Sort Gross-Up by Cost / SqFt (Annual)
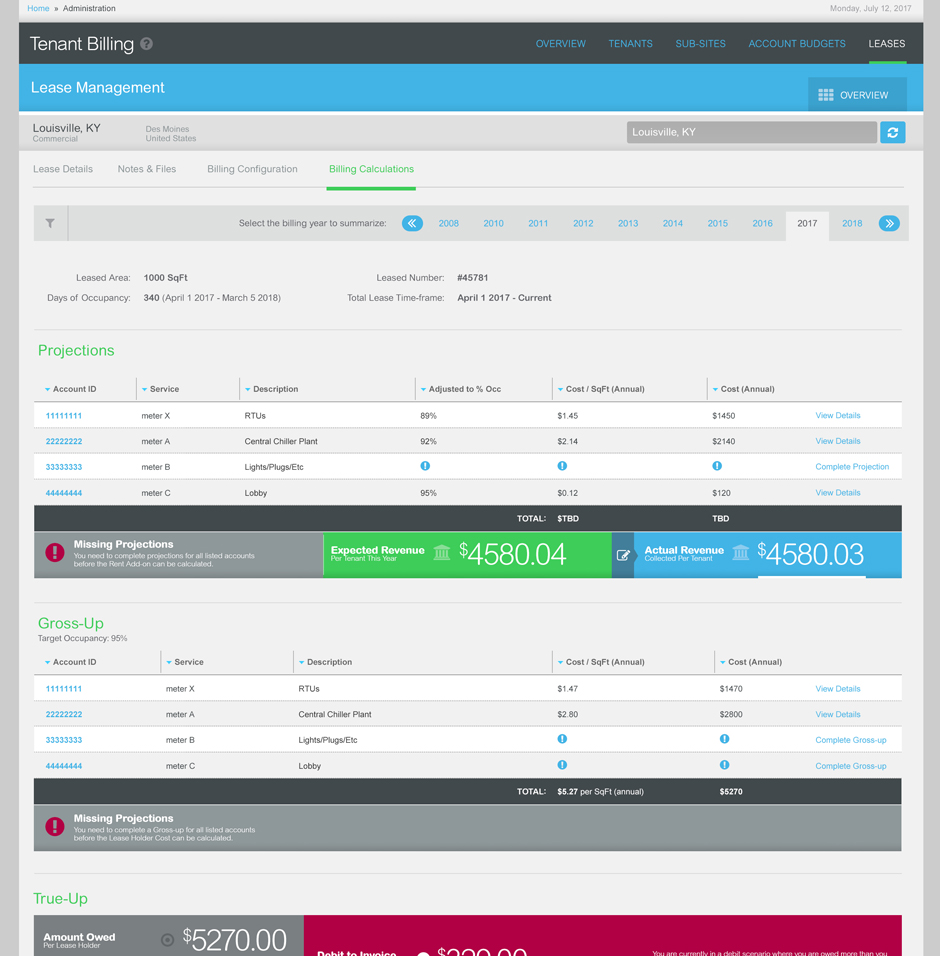The image size is (940, 956). point(601,662)
